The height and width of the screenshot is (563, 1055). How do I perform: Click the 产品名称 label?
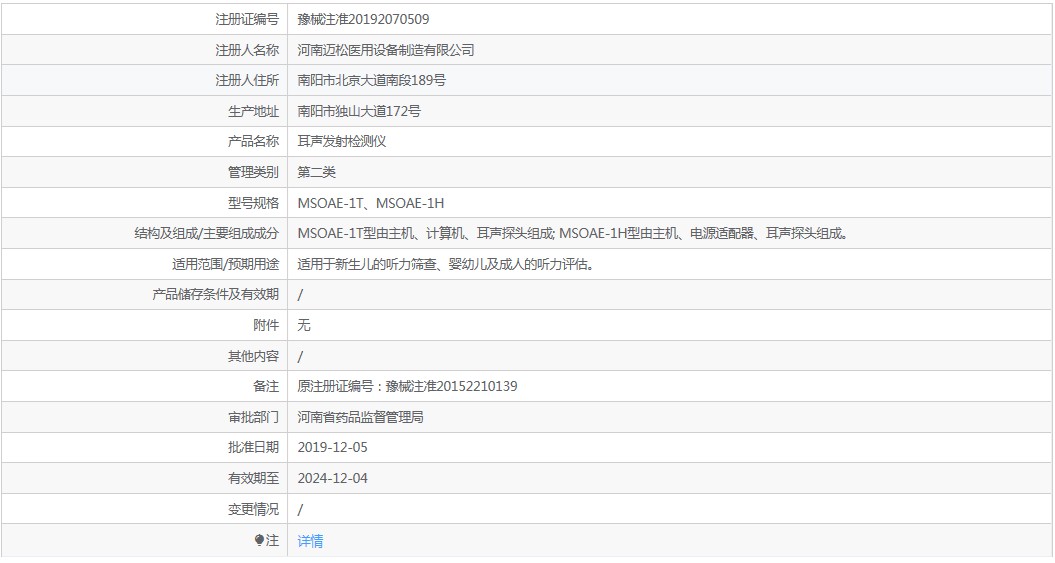click(254, 141)
